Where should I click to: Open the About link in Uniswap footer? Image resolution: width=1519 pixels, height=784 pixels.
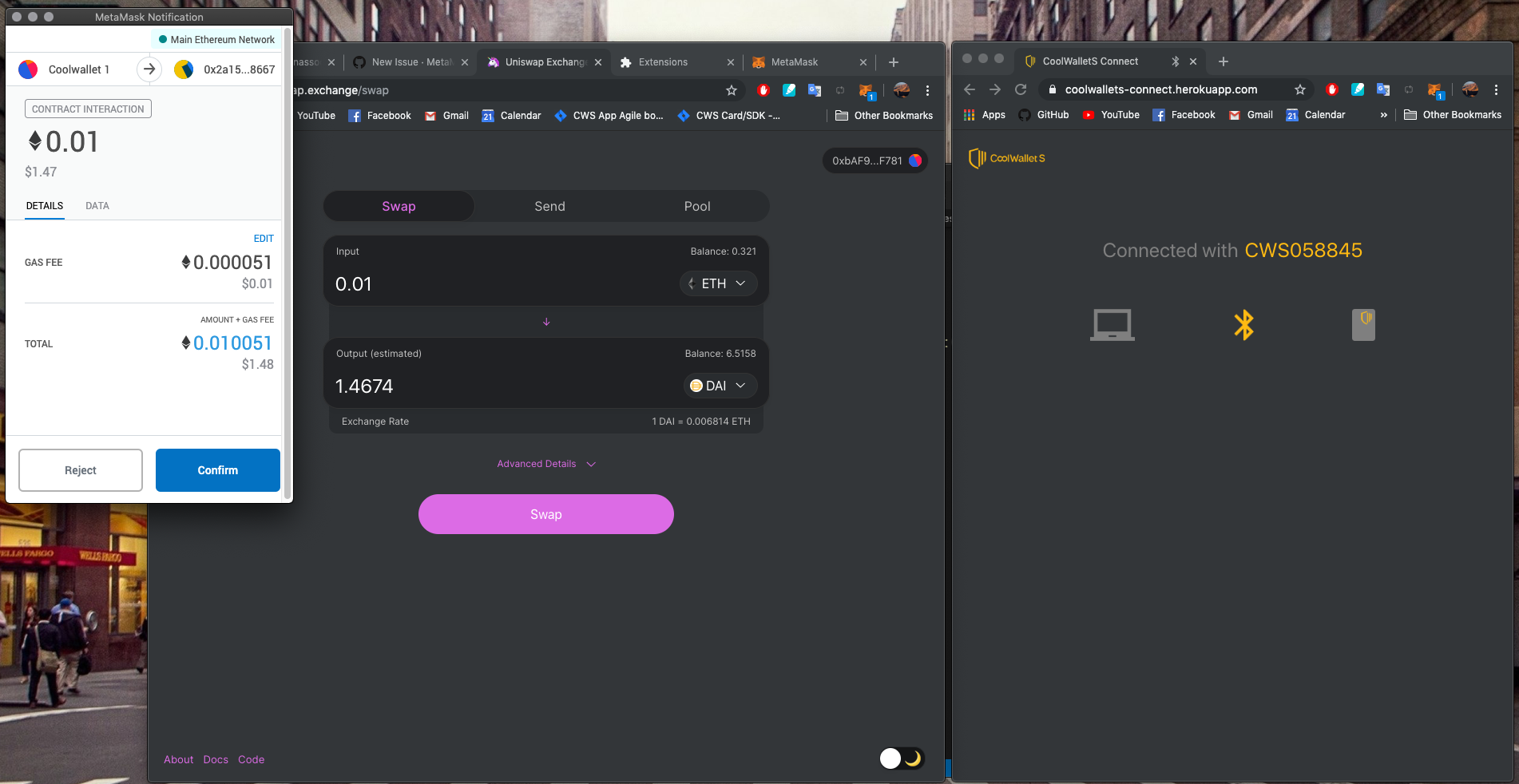[179, 759]
